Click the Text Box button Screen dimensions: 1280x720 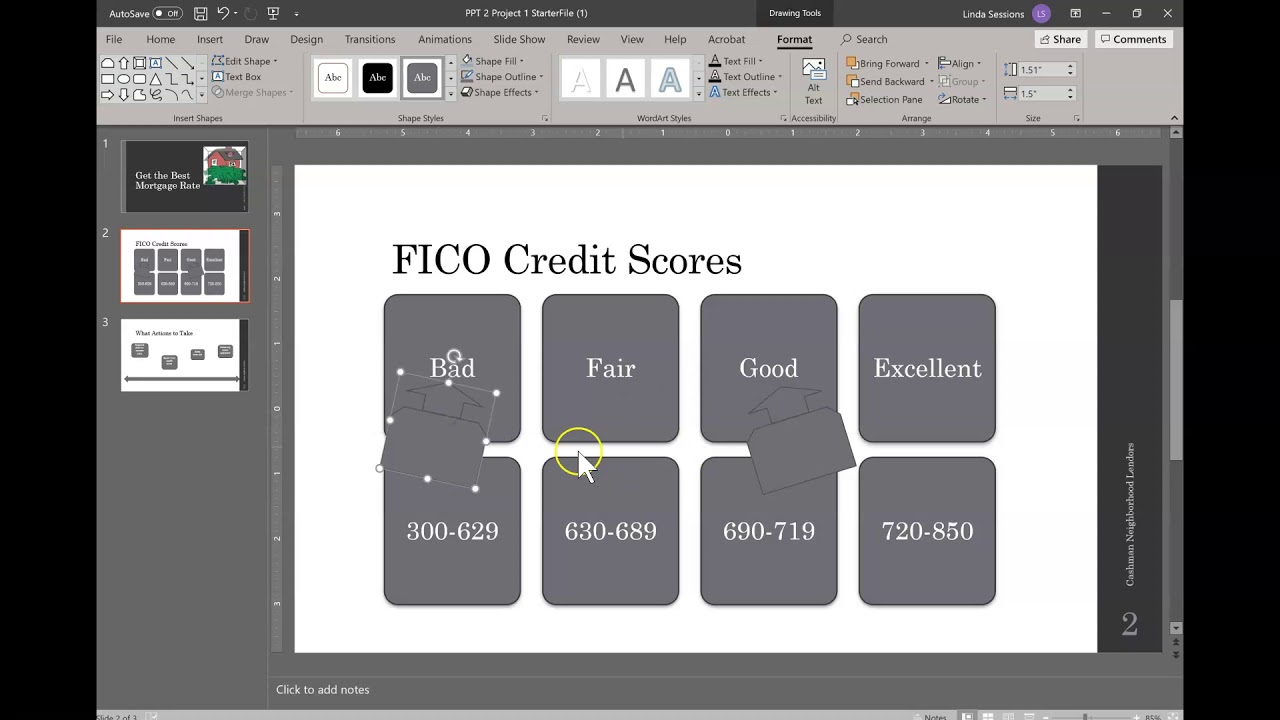point(236,77)
